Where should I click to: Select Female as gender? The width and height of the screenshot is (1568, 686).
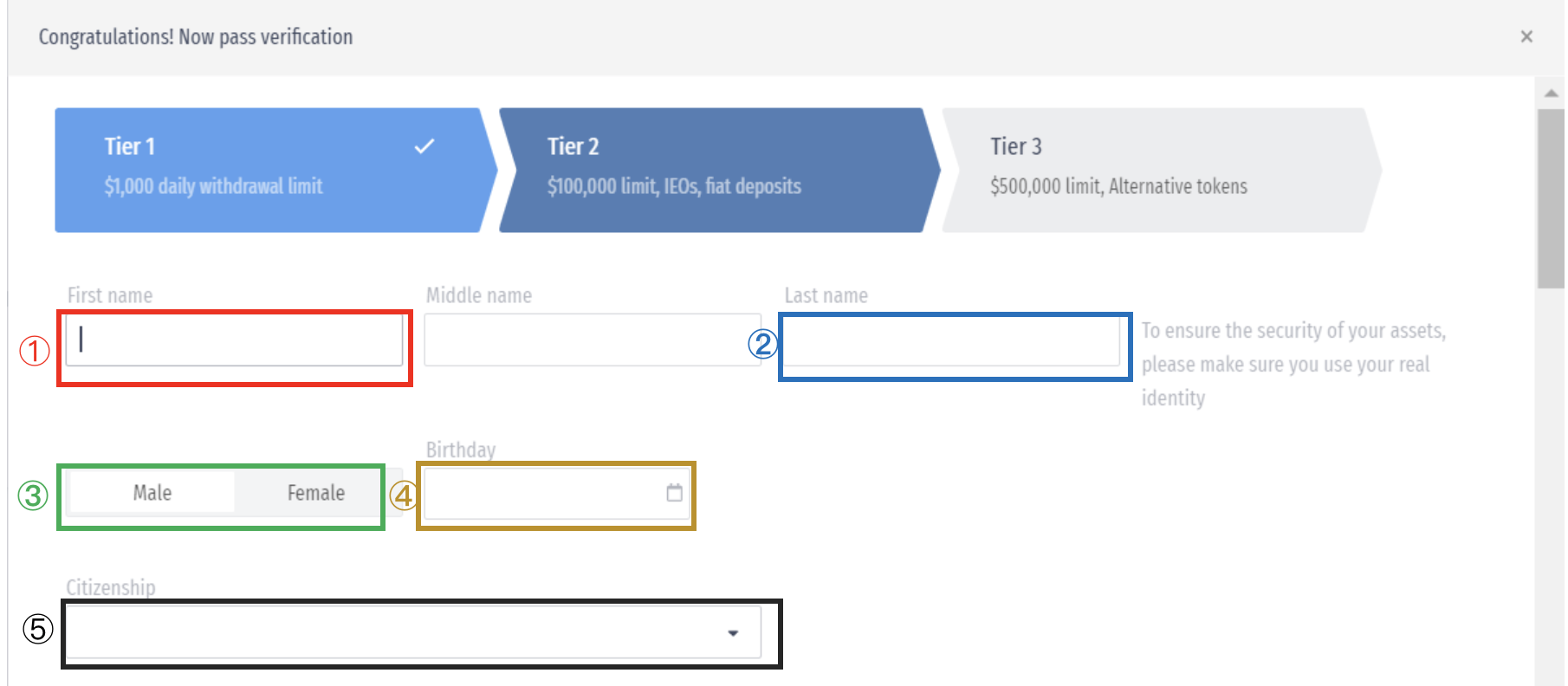pyautogui.click(x=315, y=493)
